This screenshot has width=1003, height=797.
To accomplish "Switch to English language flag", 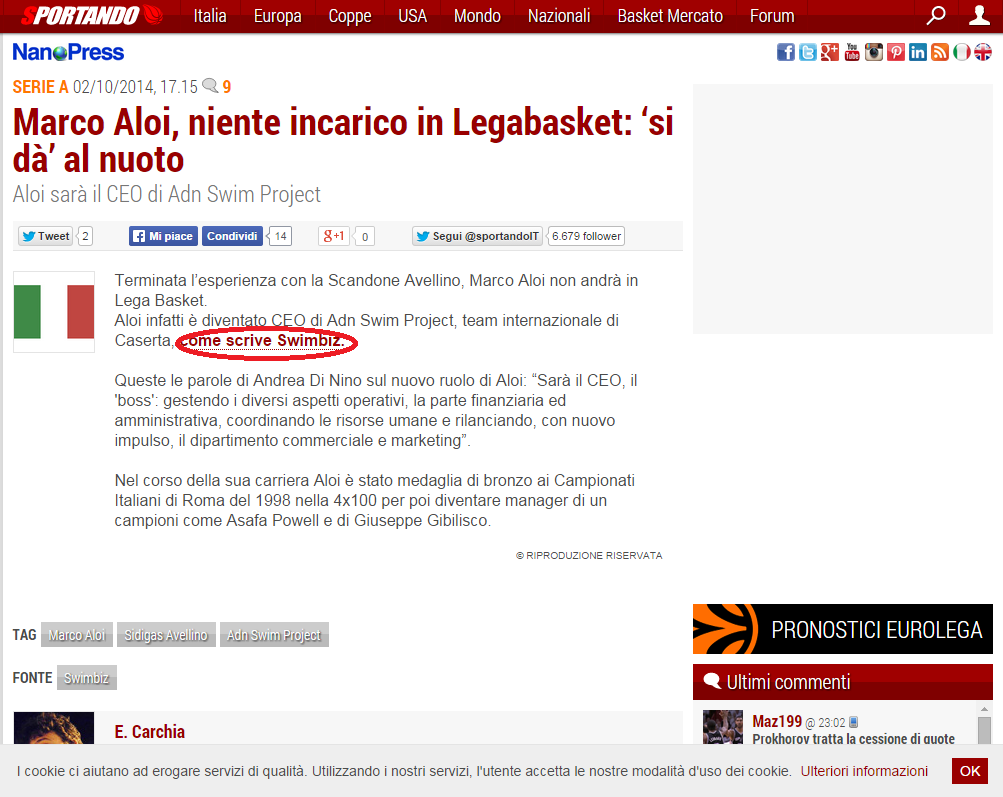I will [x=983, y=52].
